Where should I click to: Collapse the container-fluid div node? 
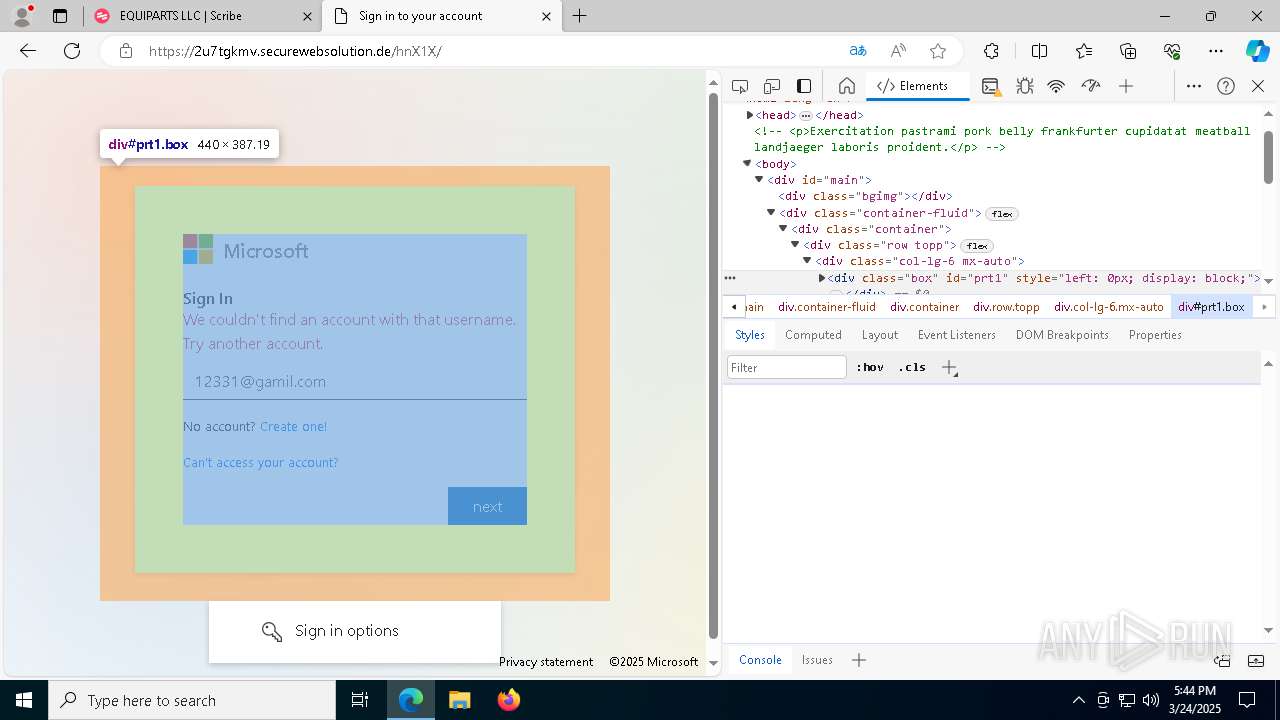(x=771, y=213)
